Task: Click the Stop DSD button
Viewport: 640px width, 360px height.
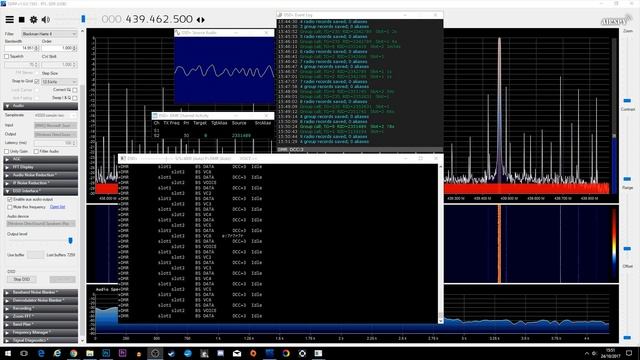Action: pyautogui.click(x=22, y=280)
